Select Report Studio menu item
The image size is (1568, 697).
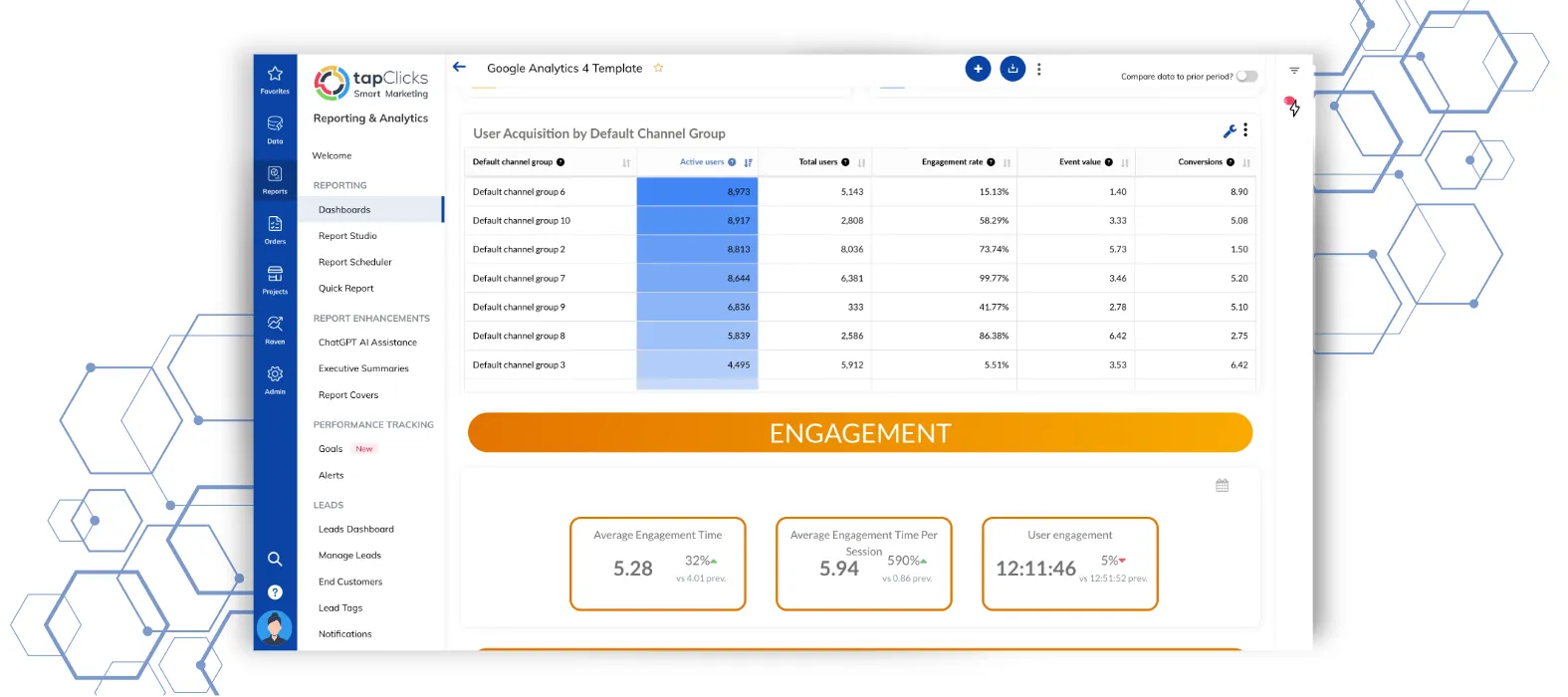347,236
